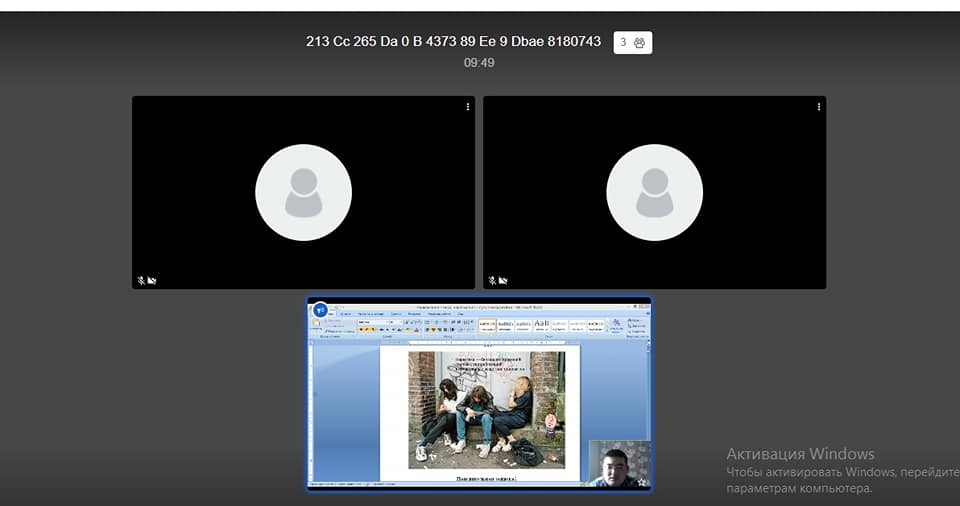The height and width of the screenshot is (506, 960).
Task: Click the left participant's avatar placeholder
Action: coord(303,193)
